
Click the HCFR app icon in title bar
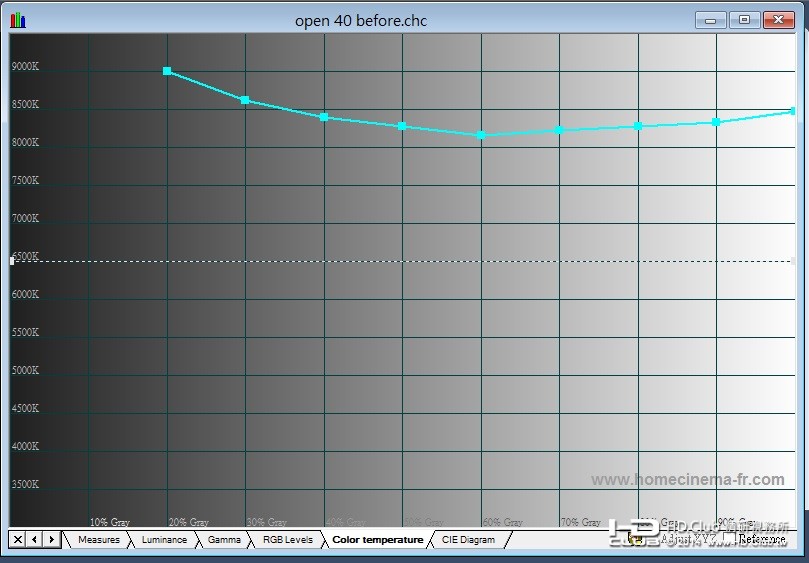(x=18, y=21)
